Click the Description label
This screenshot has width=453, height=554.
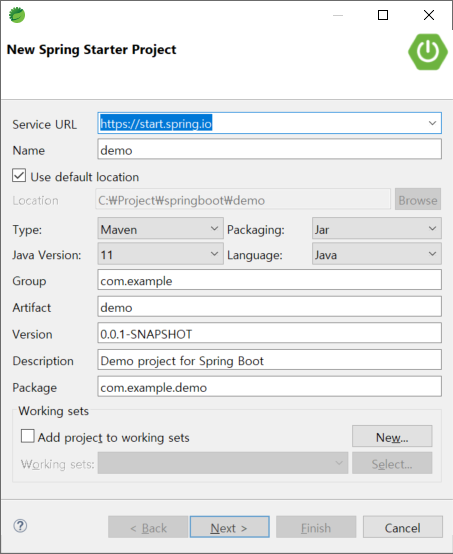pyautogui.click(x=43, y=361)
